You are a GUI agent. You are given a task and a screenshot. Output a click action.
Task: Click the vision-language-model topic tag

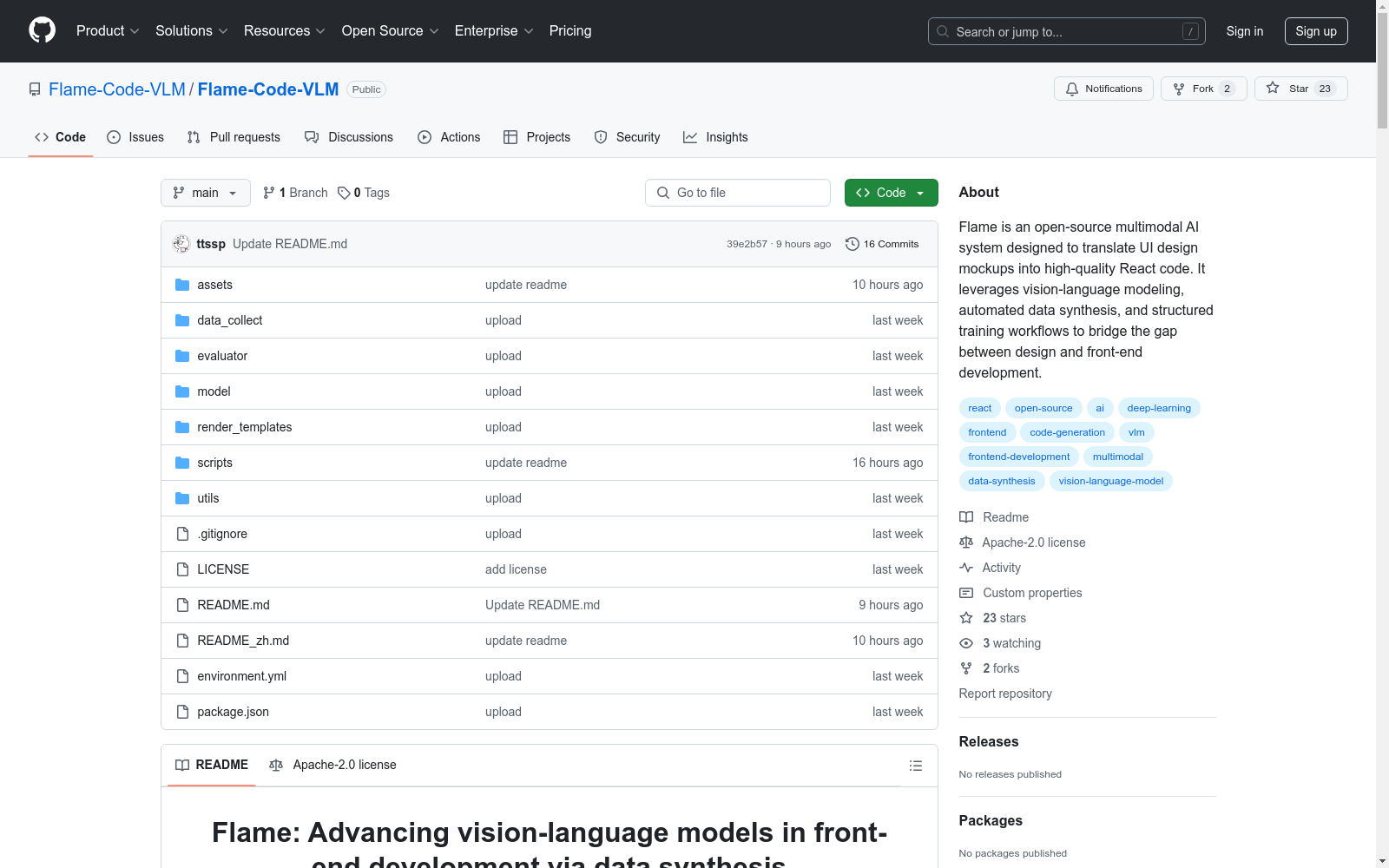click(1110, 481)
